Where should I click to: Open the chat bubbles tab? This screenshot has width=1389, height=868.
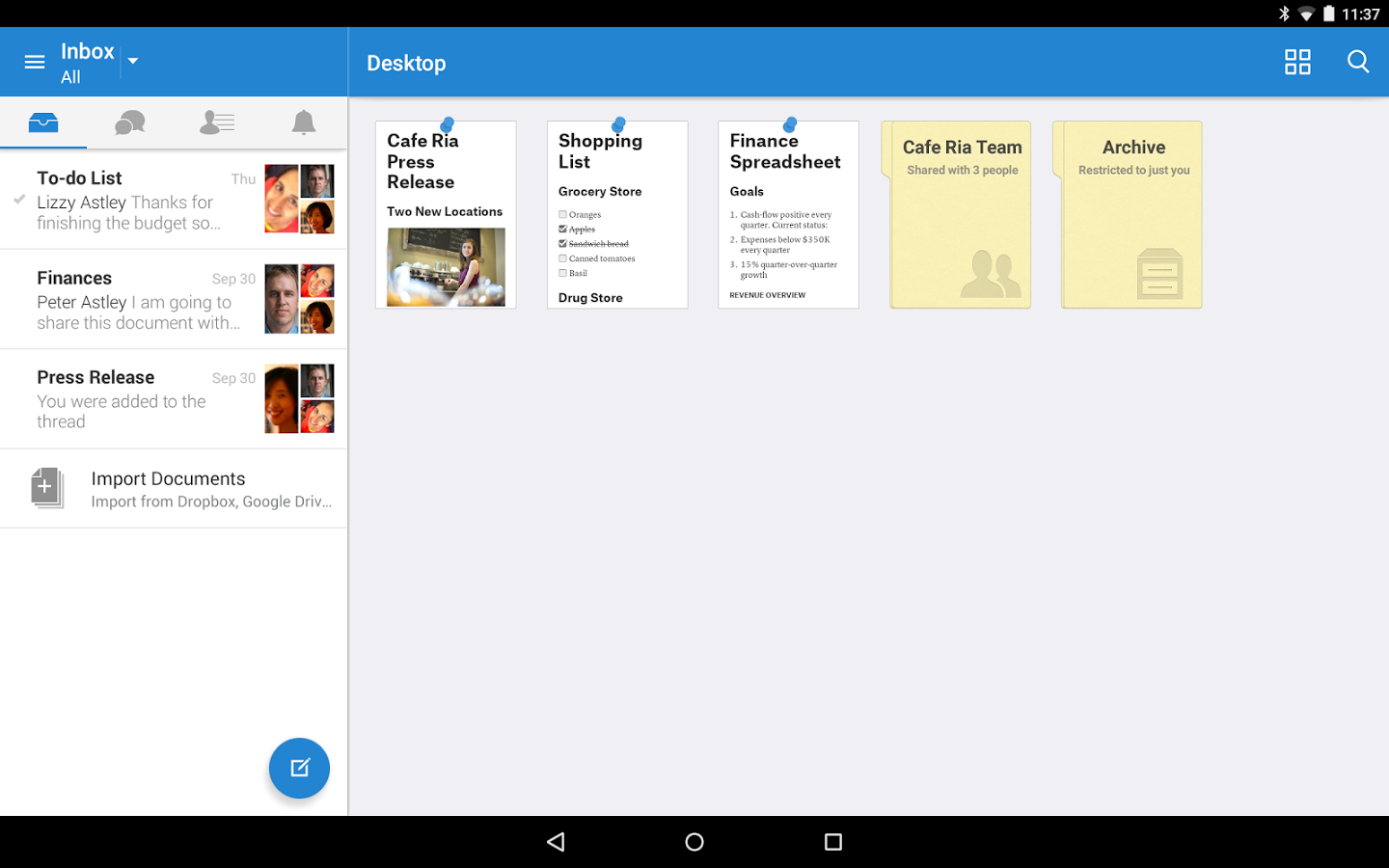(130, 122)
